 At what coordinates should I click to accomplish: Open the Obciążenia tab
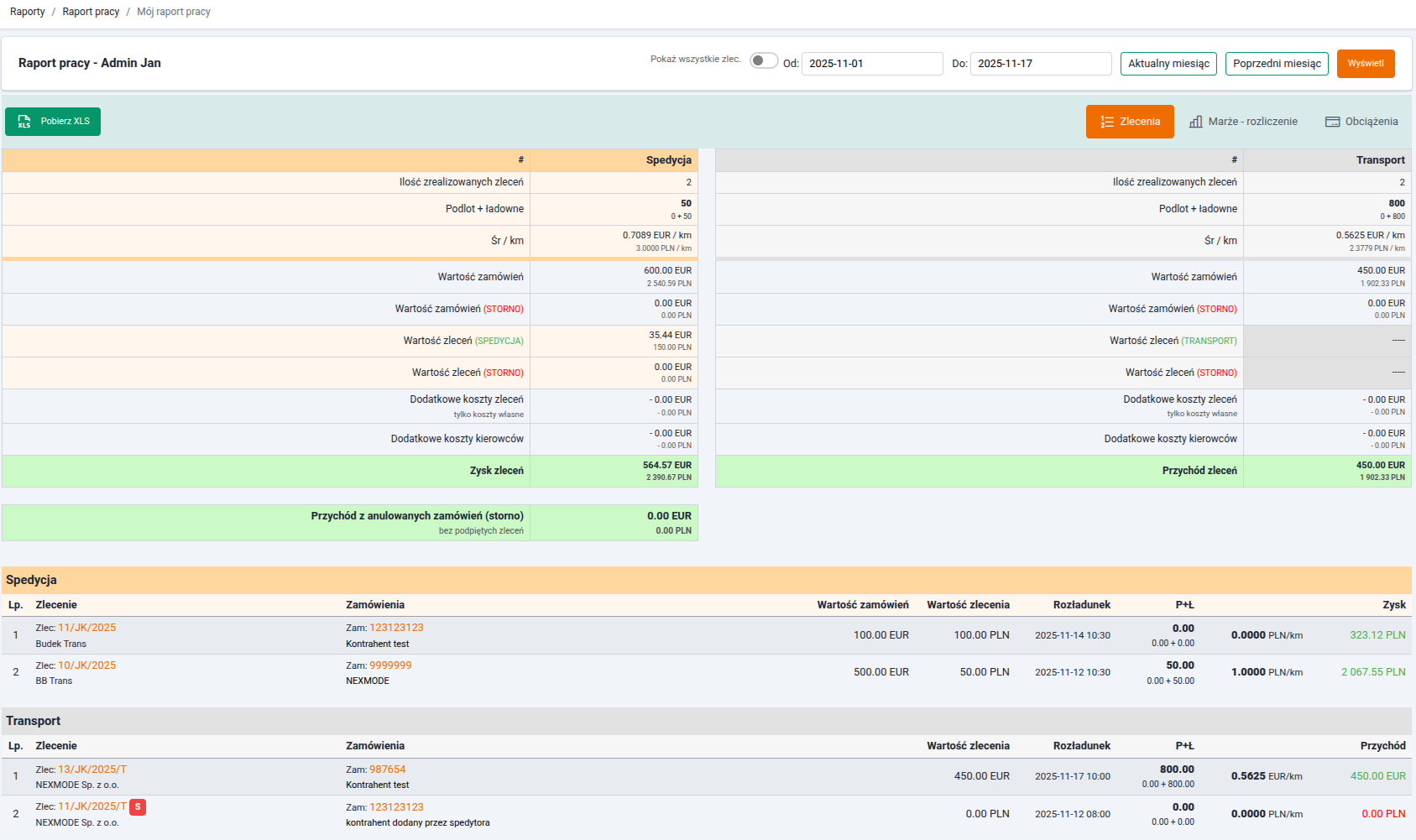click(x=1361, y=122)
